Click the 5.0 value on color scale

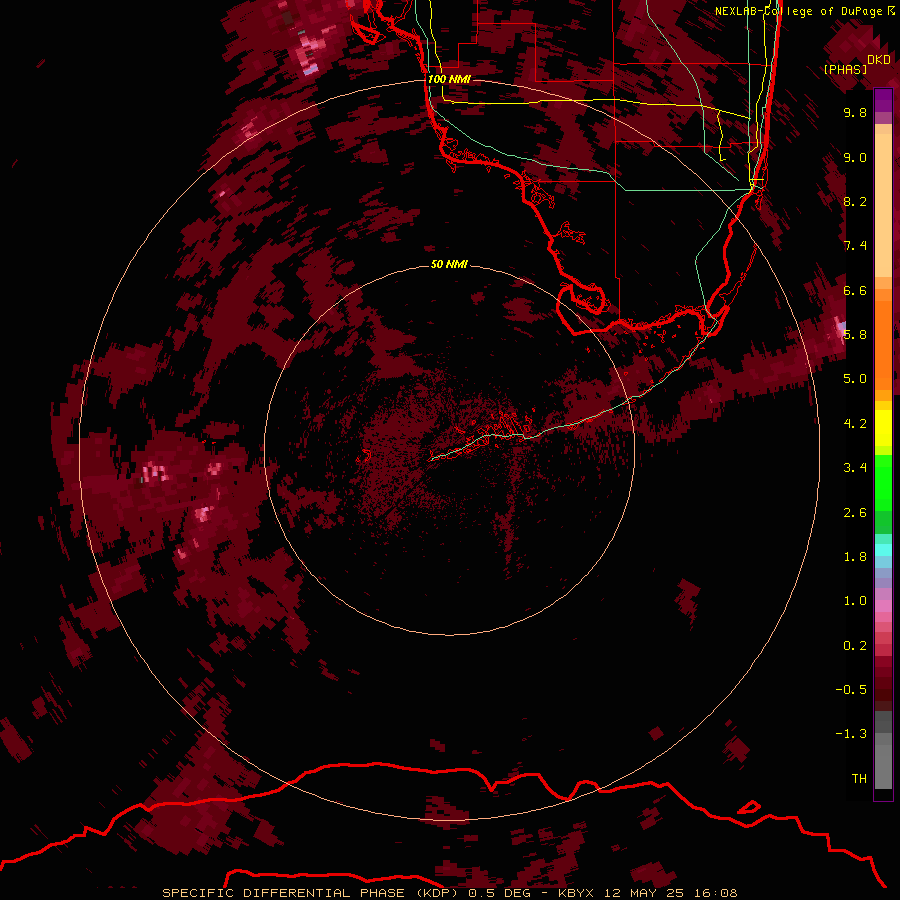pyautogui.click(x=855, y=379)
